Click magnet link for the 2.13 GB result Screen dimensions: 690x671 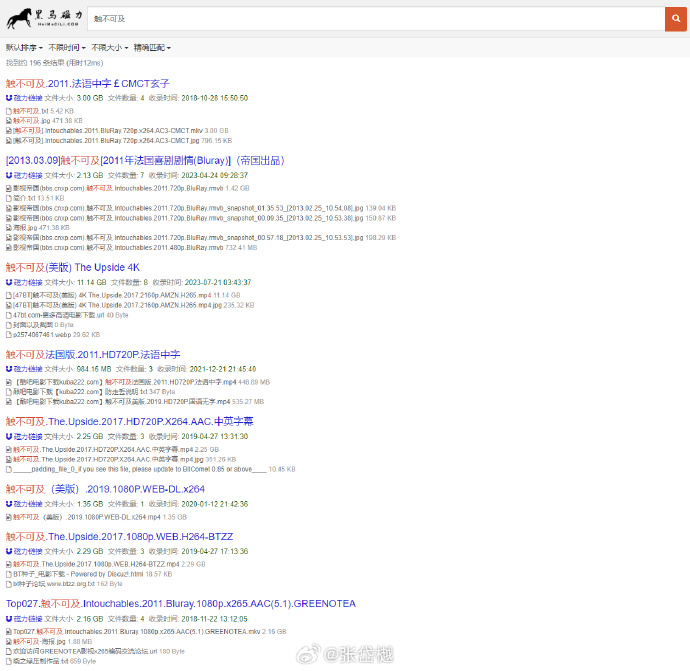point(24,176)
